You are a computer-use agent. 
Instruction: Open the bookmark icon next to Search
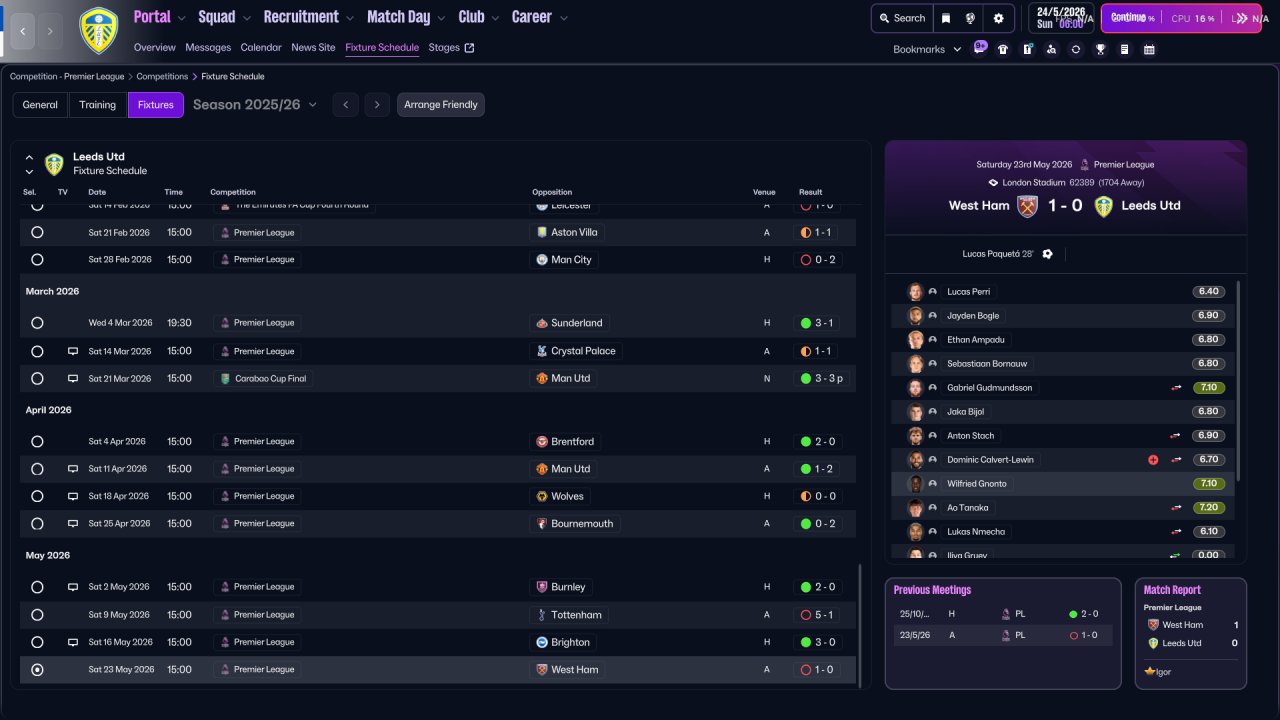(946, 18)
